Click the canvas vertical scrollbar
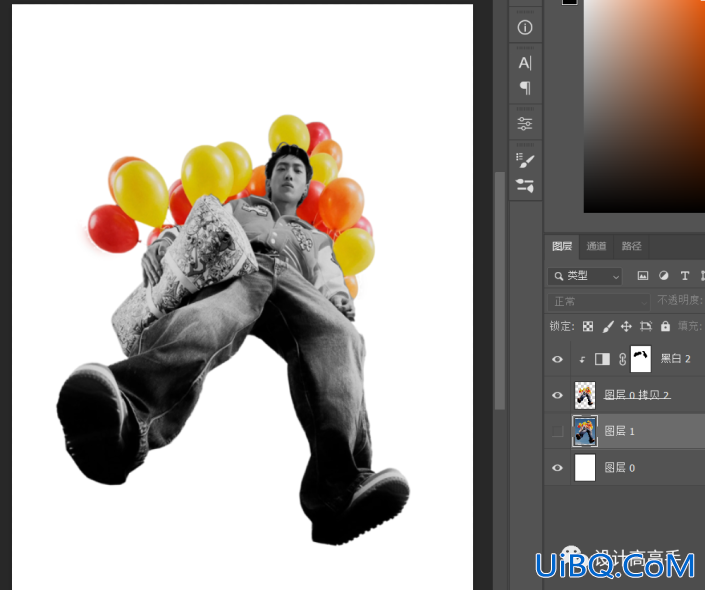The image size is (705, 590). (500, 290)
